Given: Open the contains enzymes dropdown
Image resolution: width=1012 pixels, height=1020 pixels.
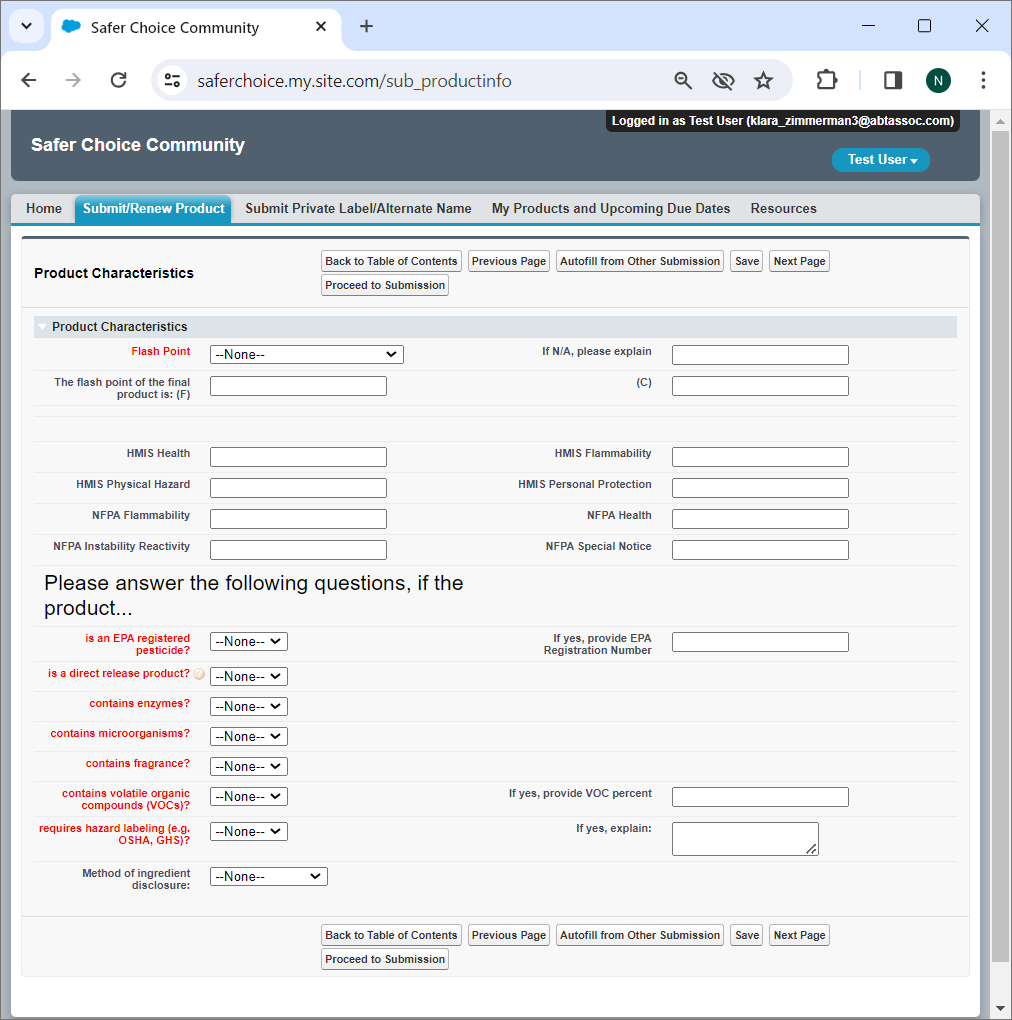Looking at the screenshot, I should 248,706.
